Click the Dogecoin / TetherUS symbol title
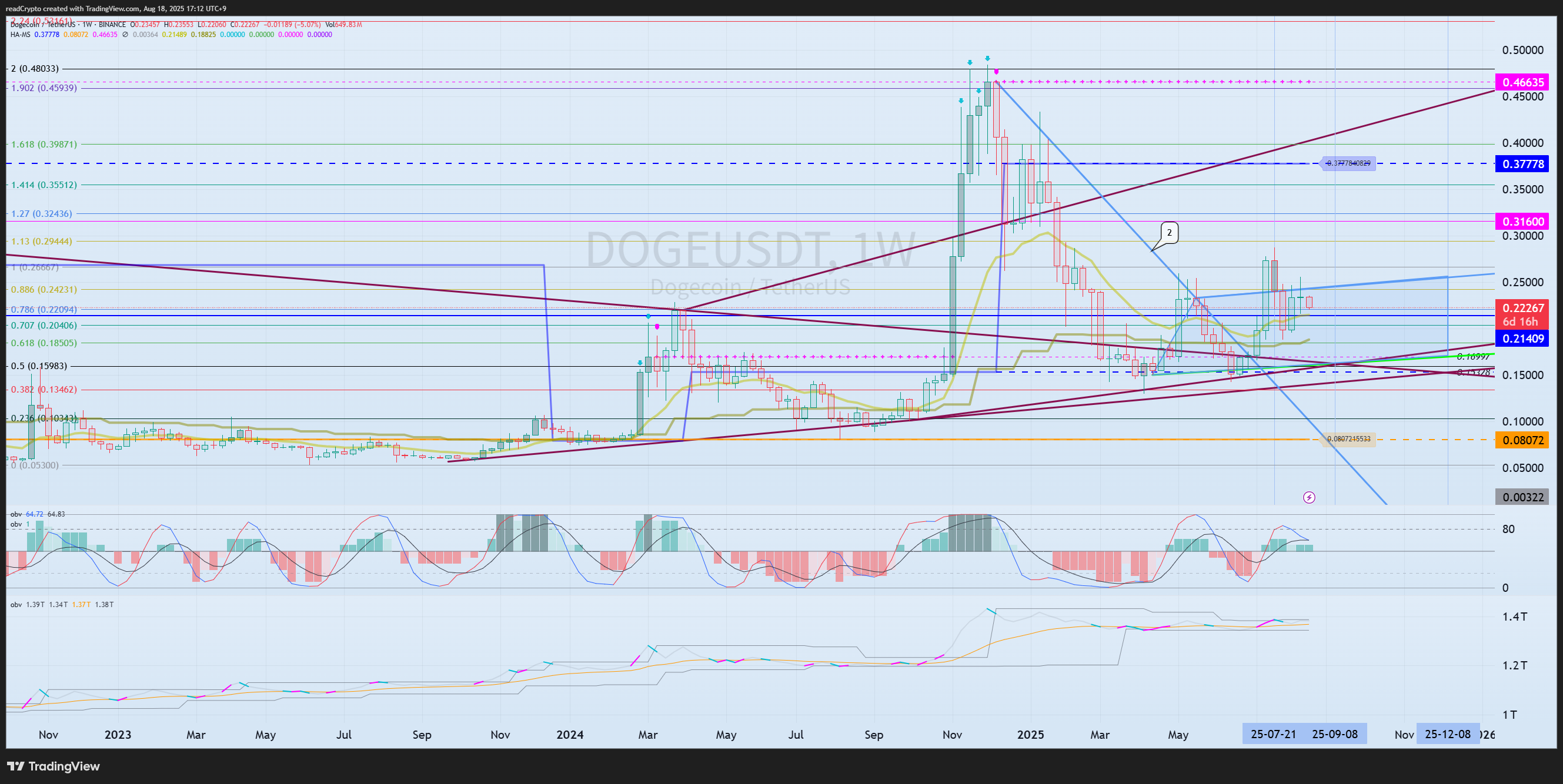 (43, 25)
